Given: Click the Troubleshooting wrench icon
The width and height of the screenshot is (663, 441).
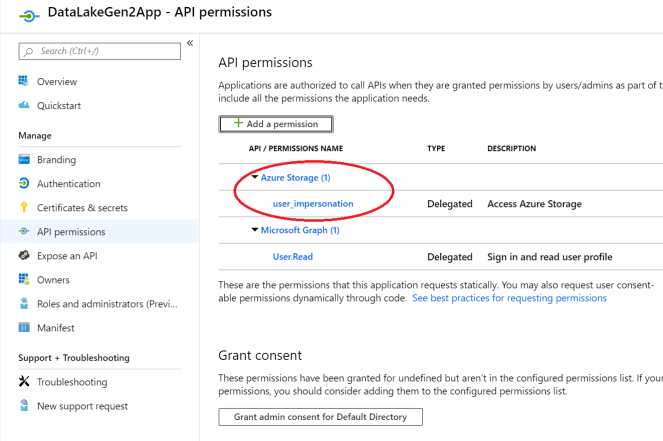Looking at the screenshot, I should pyautogui.click(x=24, y=382).
